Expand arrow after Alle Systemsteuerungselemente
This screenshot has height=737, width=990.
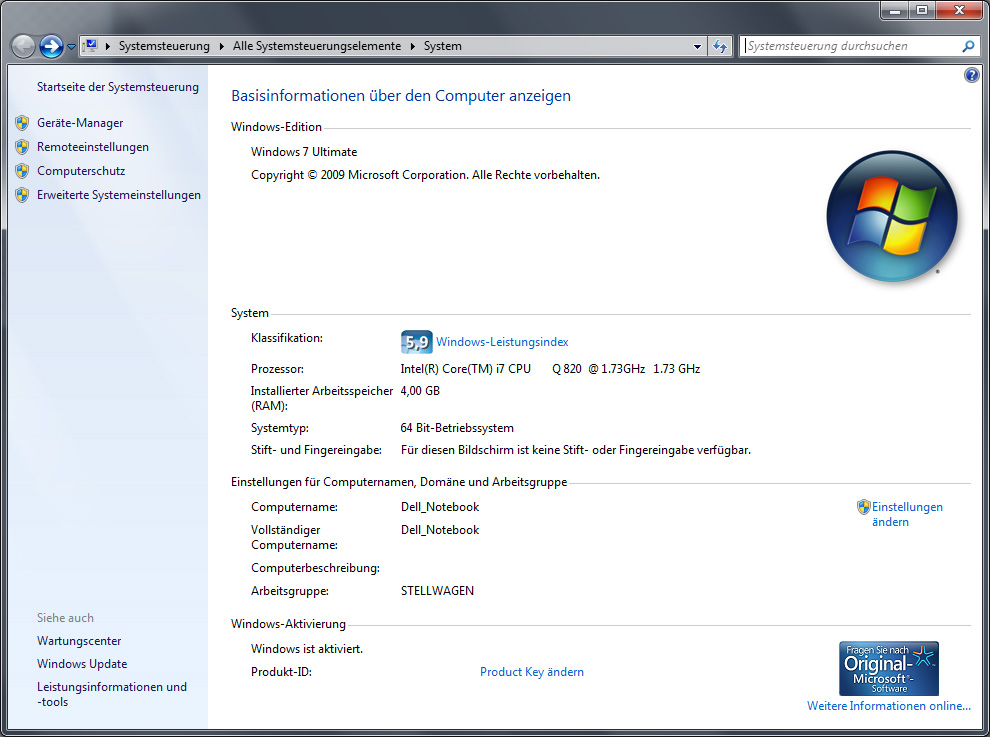412,46
